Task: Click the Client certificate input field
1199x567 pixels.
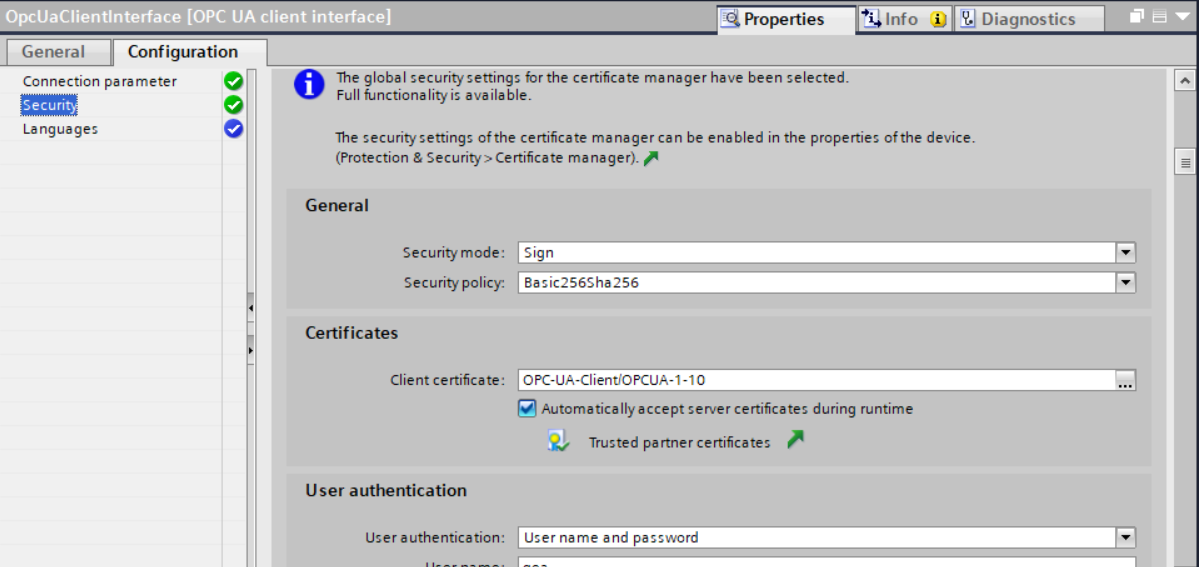Action: coord(816,380)
